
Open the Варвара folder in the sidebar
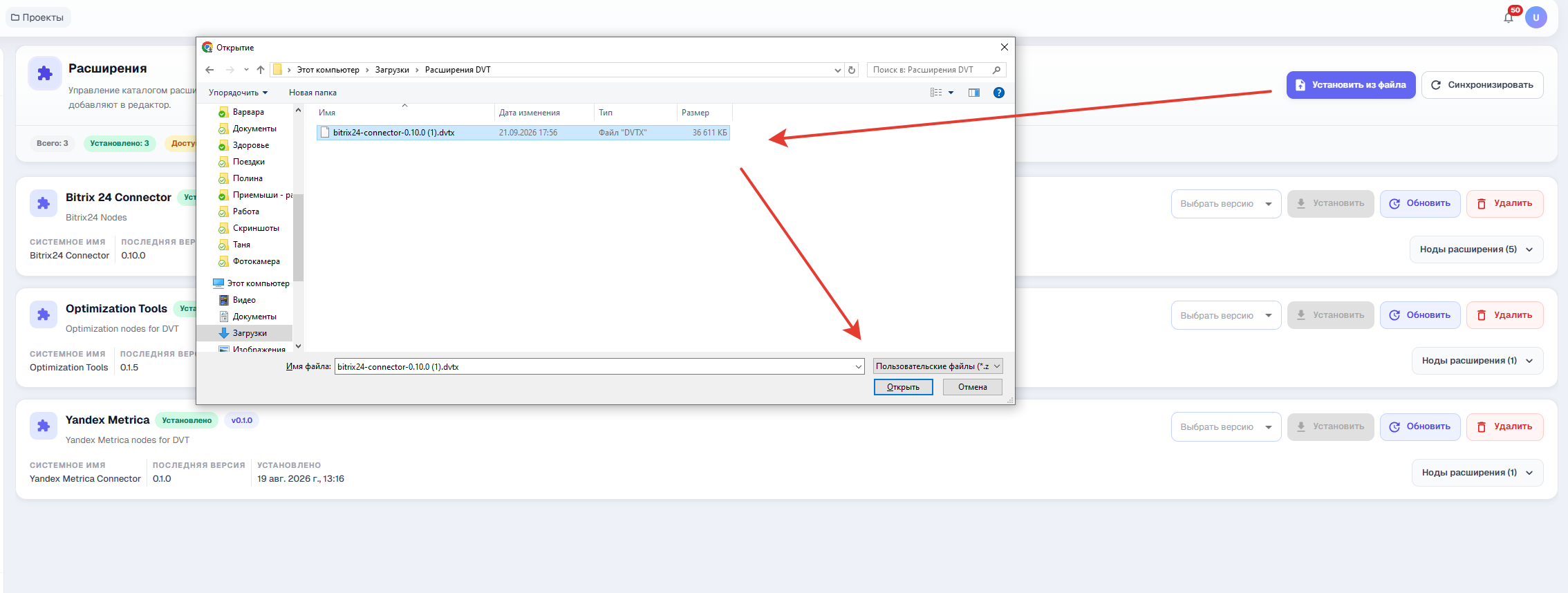tap(248, 112)
